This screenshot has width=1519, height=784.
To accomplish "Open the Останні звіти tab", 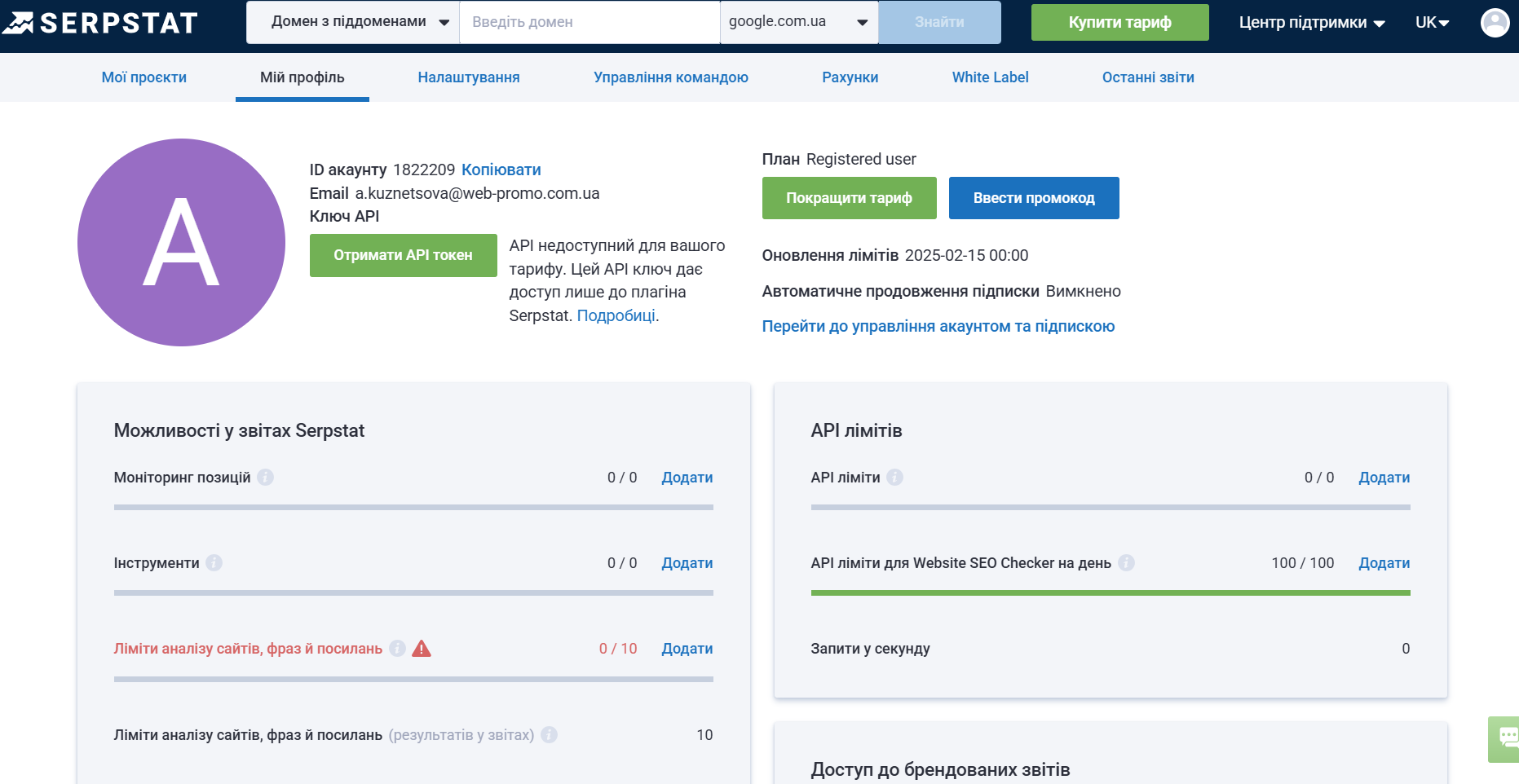I will point(1148,77).
